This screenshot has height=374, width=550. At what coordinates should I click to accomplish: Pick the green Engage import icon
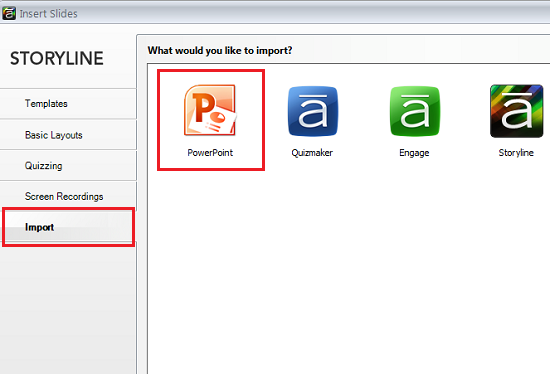[415, 111]
